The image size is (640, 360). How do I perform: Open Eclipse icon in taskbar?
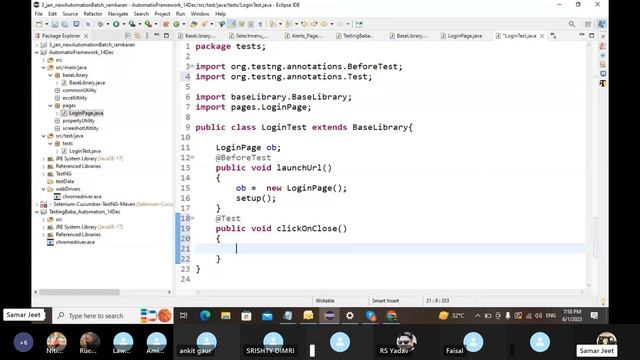[x=329, y=316]
